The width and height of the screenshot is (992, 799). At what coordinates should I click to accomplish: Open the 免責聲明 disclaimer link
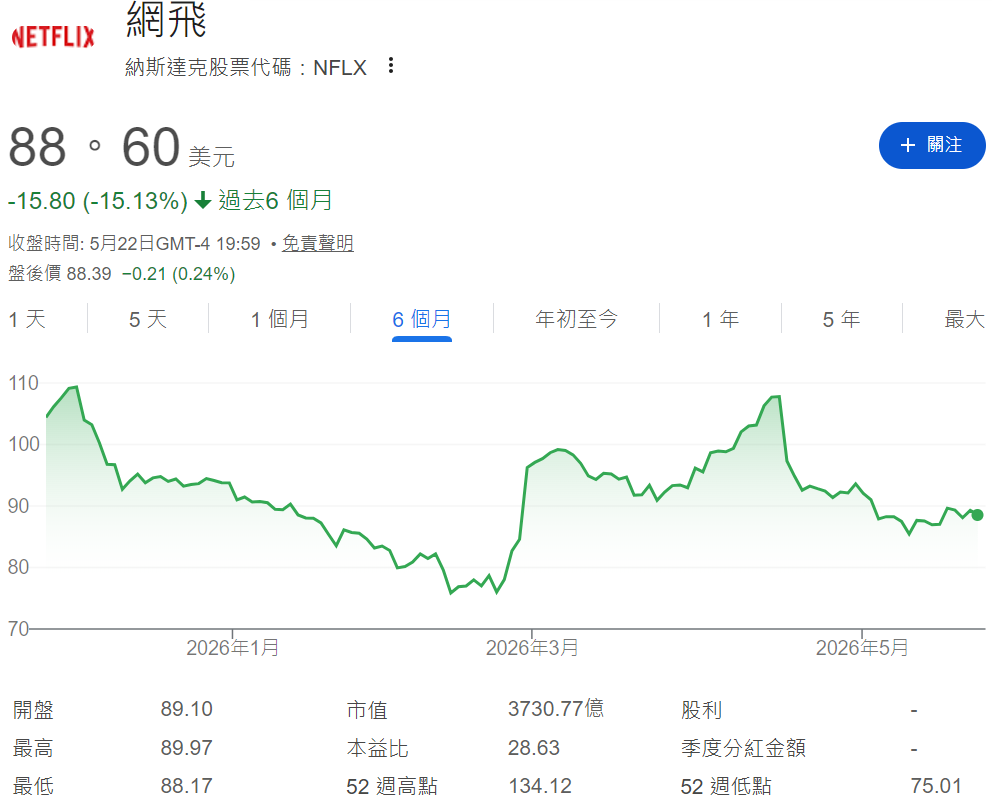point(318,244)
